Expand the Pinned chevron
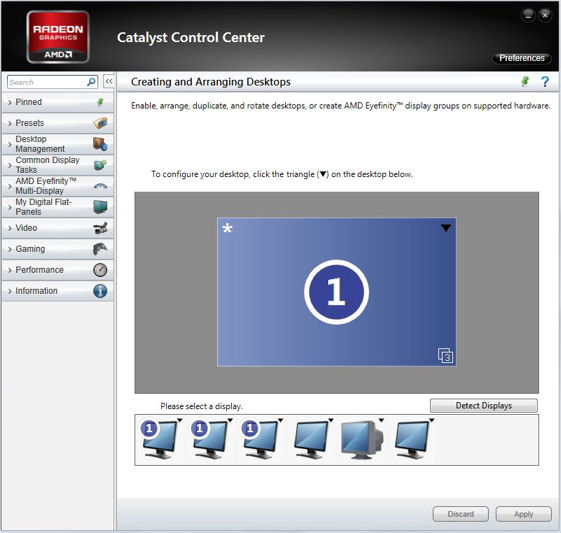Viewport: 561px width, 533px height. 10,103
